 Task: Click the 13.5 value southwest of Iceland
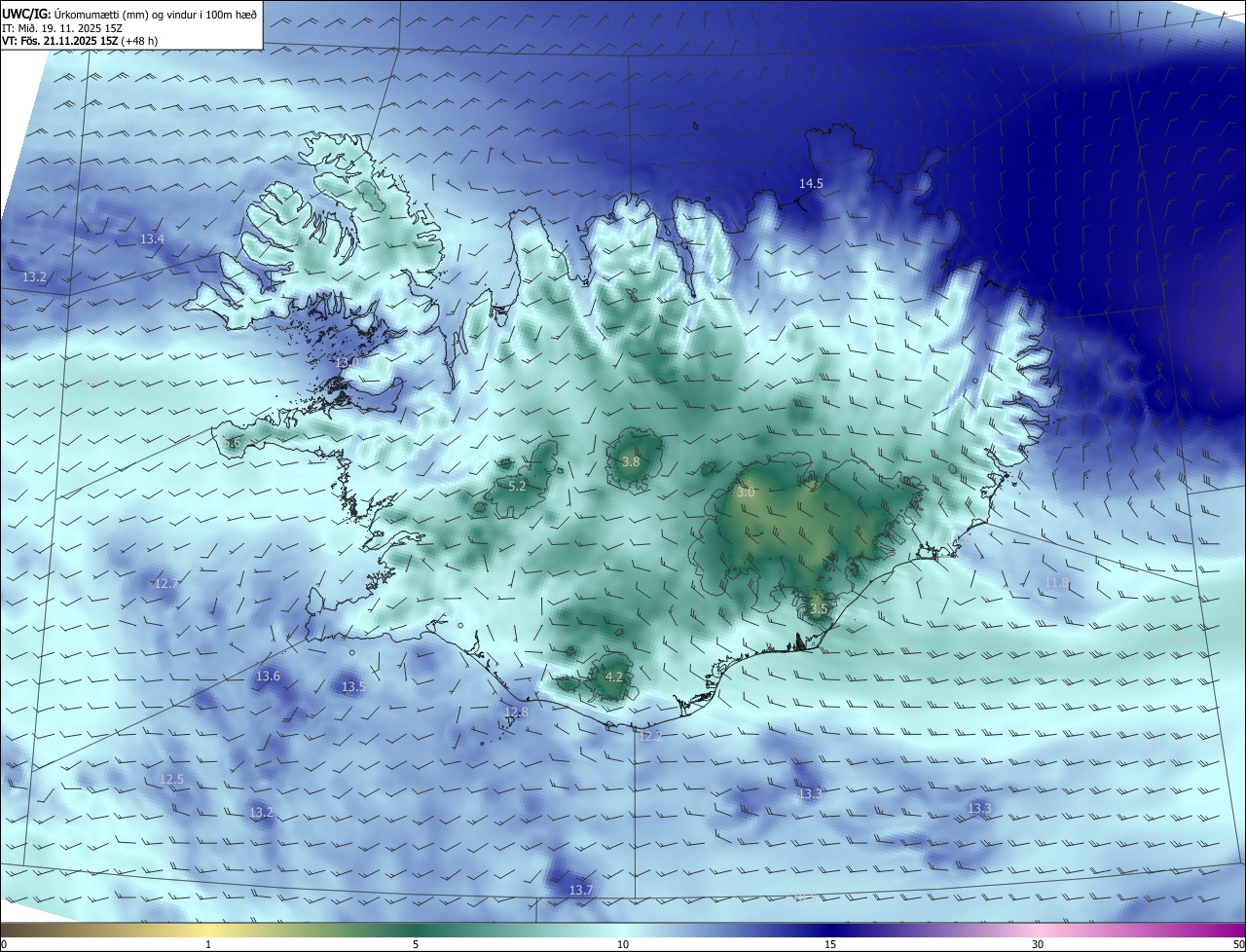[353, 686]
